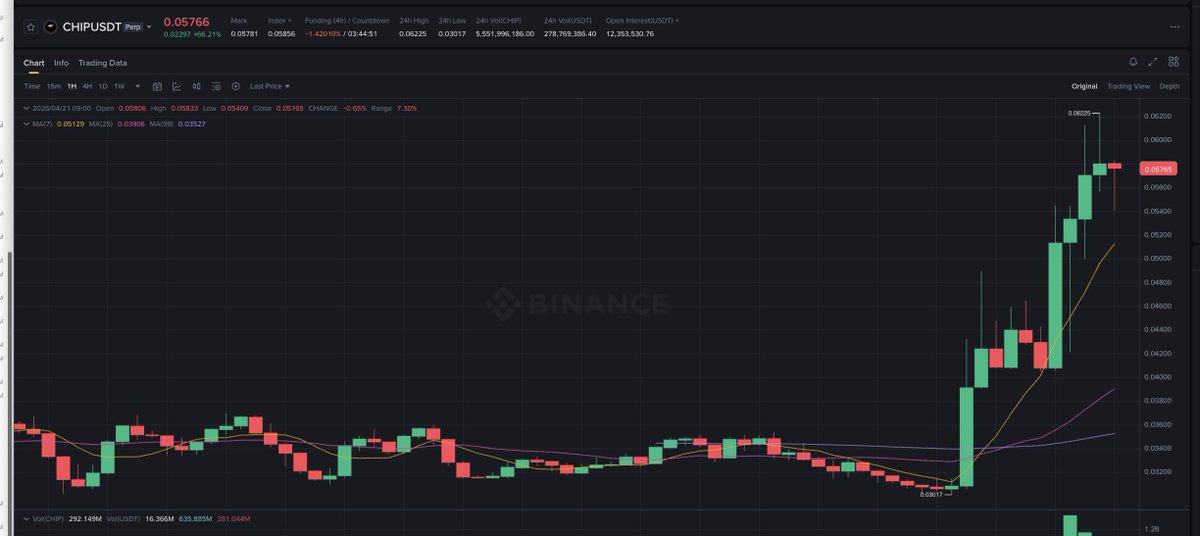The width and height of the screenshot is (1200, 536).
Task: Click the Index info indicator
Action: (x=290, y=20)
